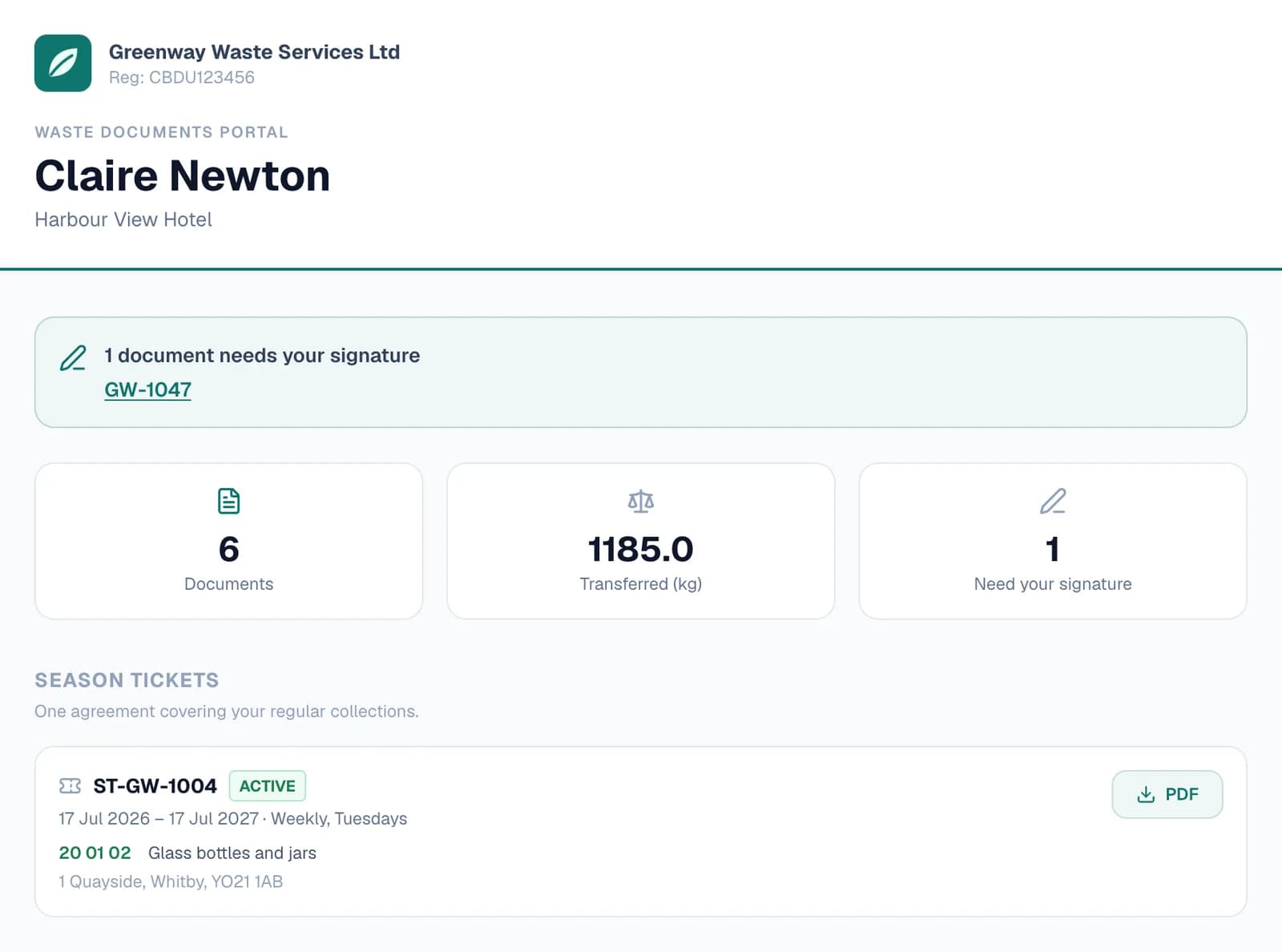The image size is (1282, 952).
Task: Click the pen icon in signature banner
Action: [73, 357]
